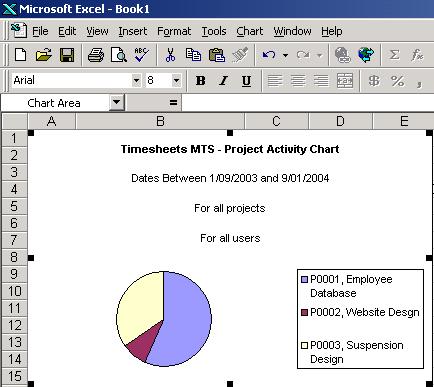Click the New workbook icon
Screen dimensions: 434x387
(21, 55)
